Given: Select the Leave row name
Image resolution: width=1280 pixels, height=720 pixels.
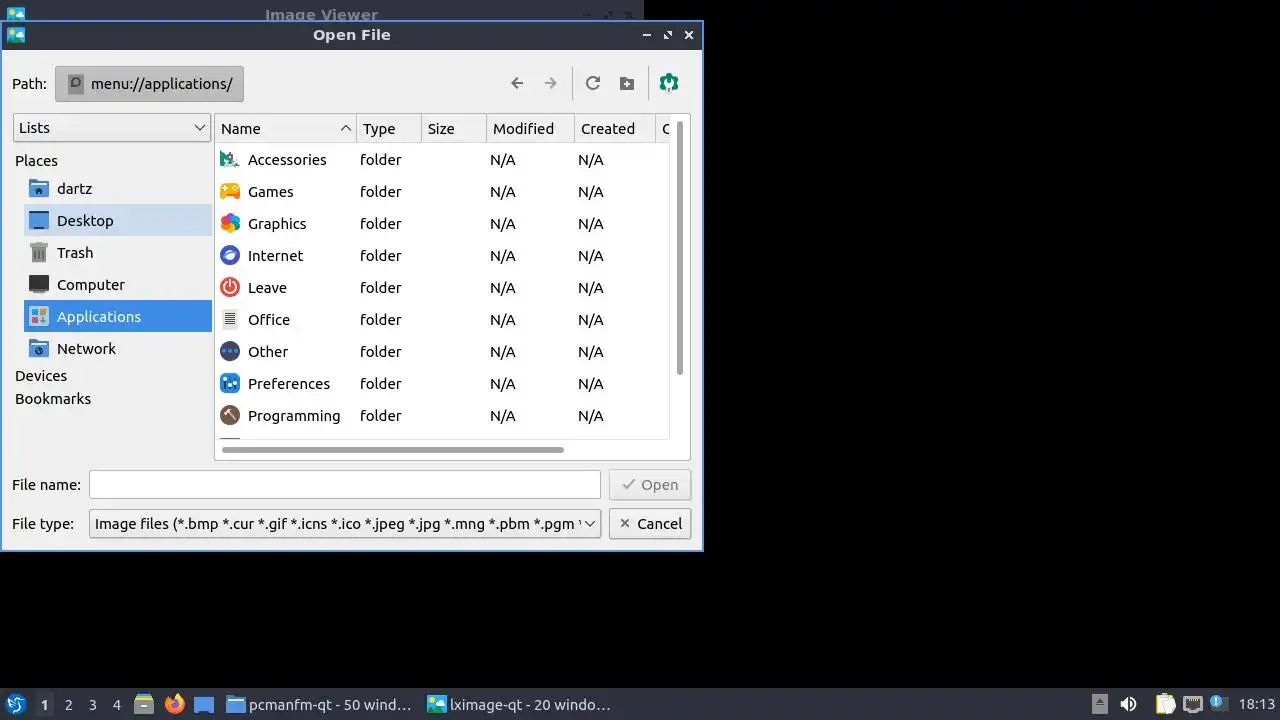Looking at the screenshot, I should click(x=267, y=288).
